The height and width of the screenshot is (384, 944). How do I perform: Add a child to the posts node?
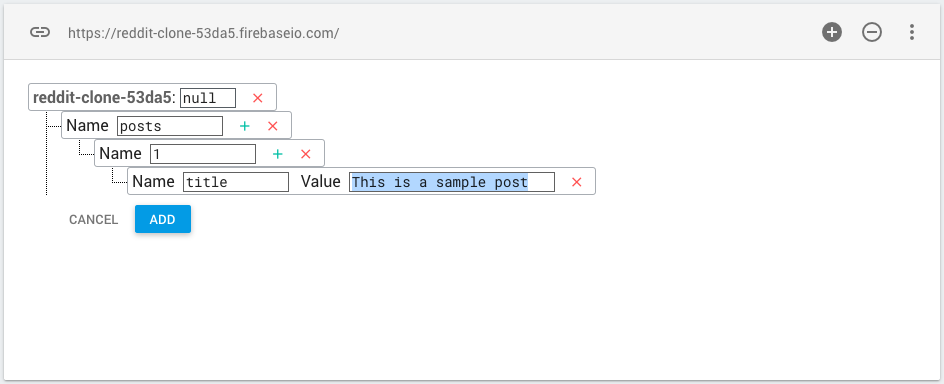pyautogui.click(x=244, y=126)
